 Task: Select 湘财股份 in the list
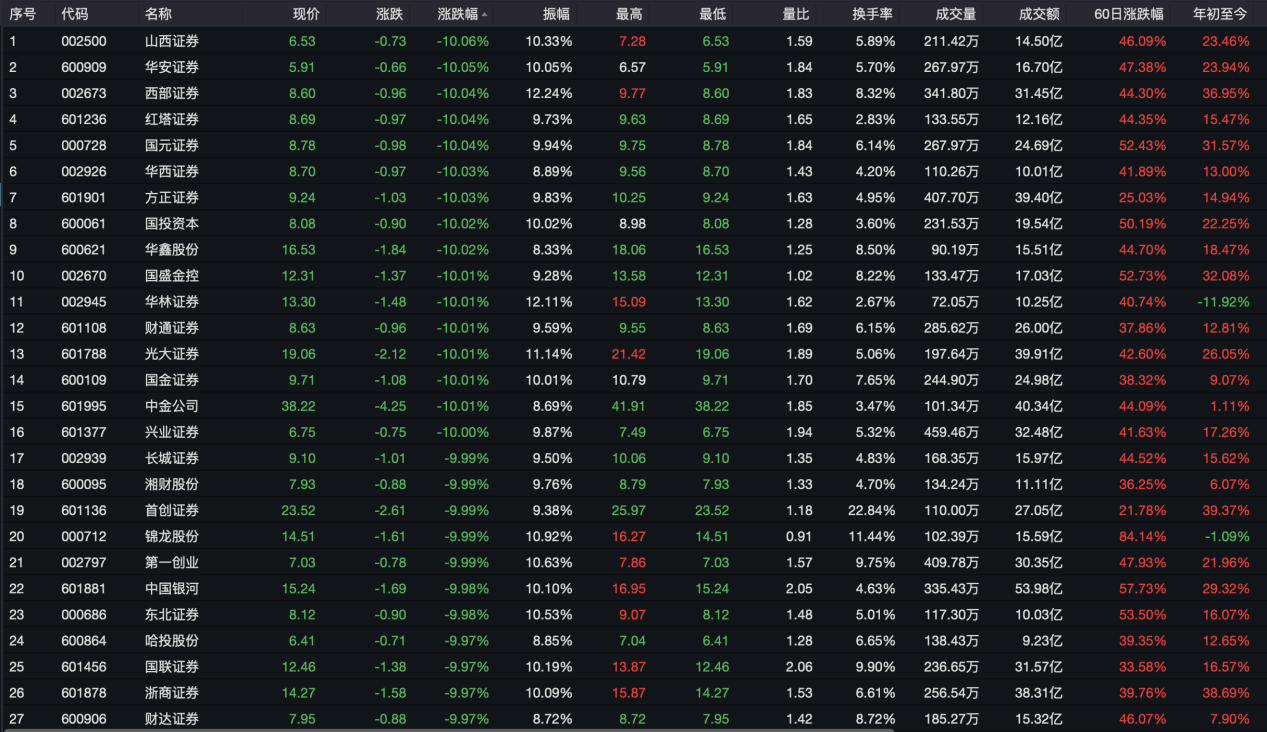[x=172, y=483]
